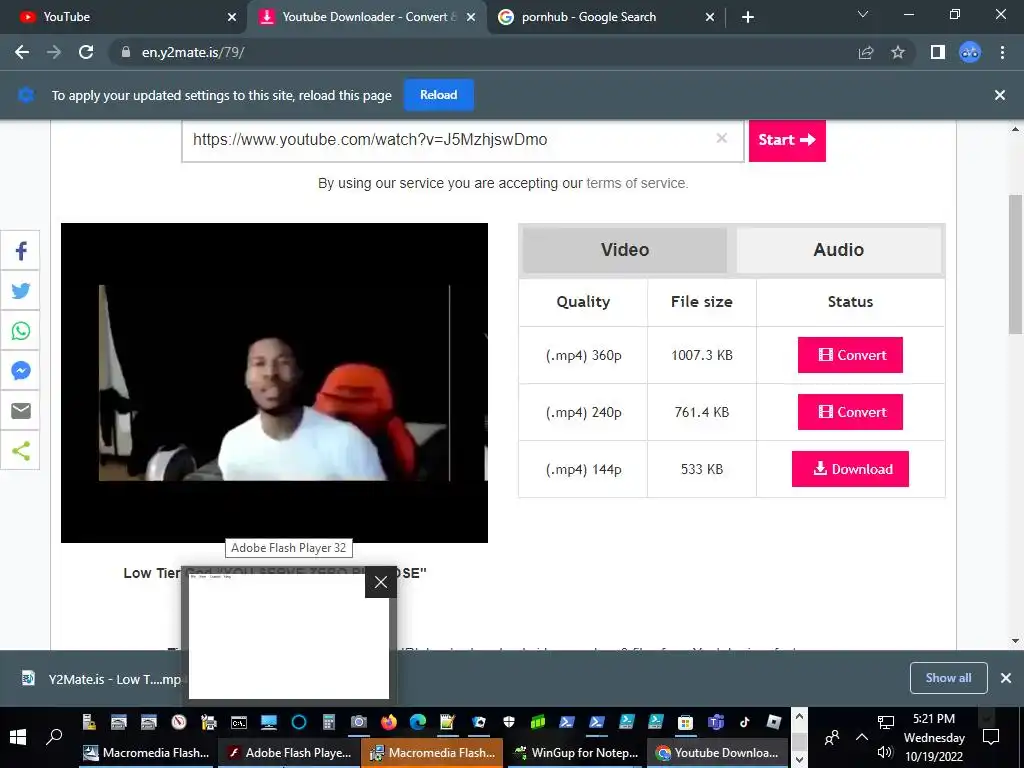Open the tab search dropdown arrow
Image resolution: width=1024 pixels, height=768 pixels.
(862, 14)
